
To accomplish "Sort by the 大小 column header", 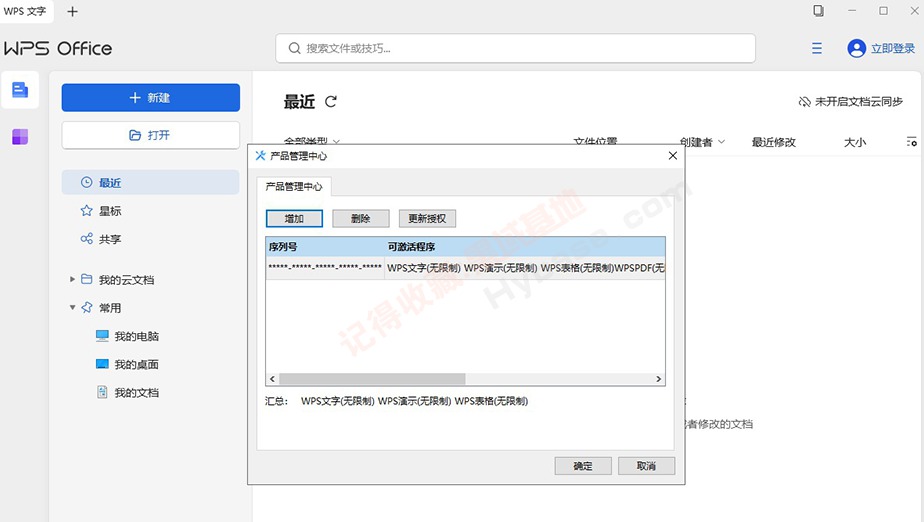I will pos(854,142).
